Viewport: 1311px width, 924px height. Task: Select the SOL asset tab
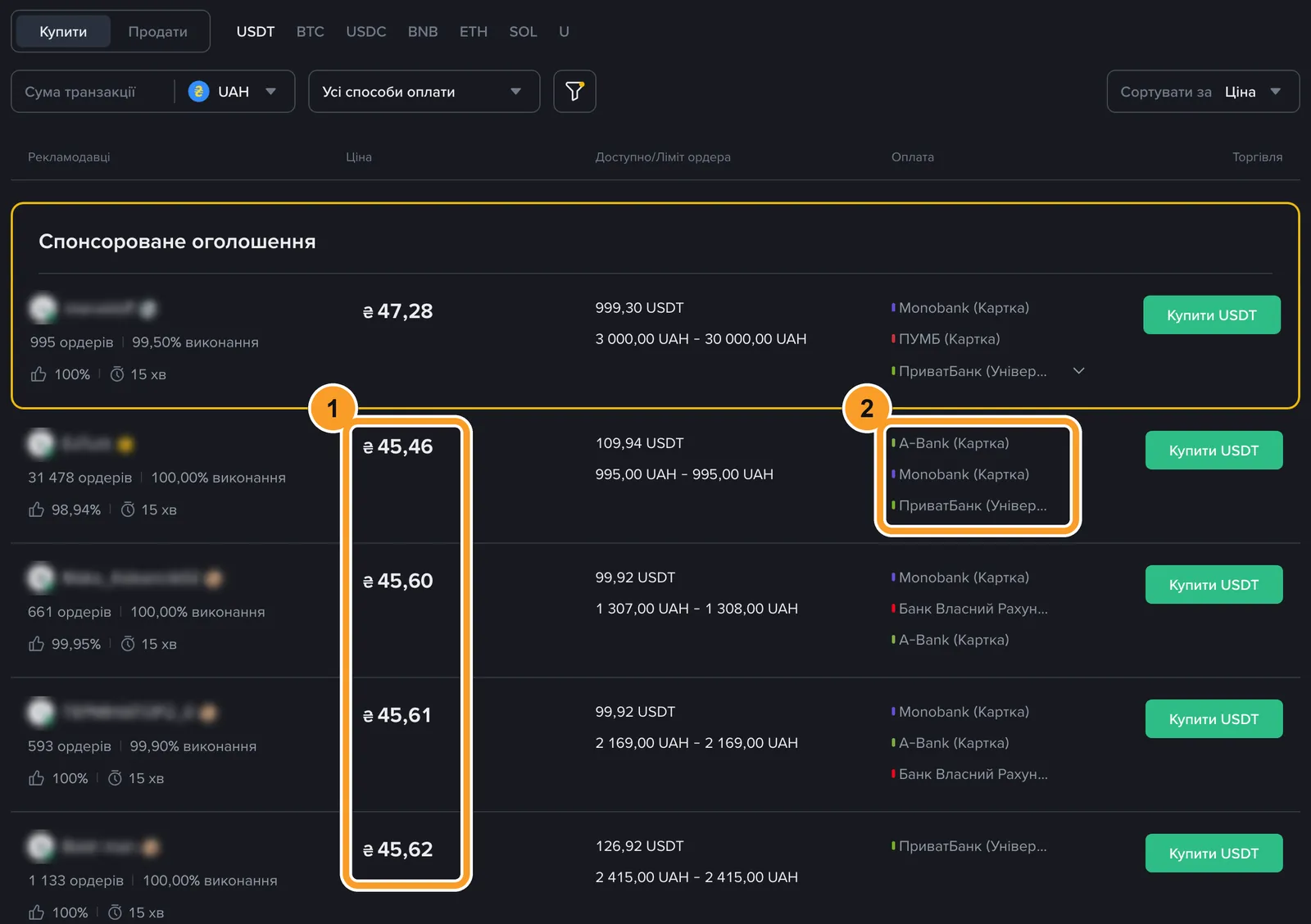click(523, 31)
